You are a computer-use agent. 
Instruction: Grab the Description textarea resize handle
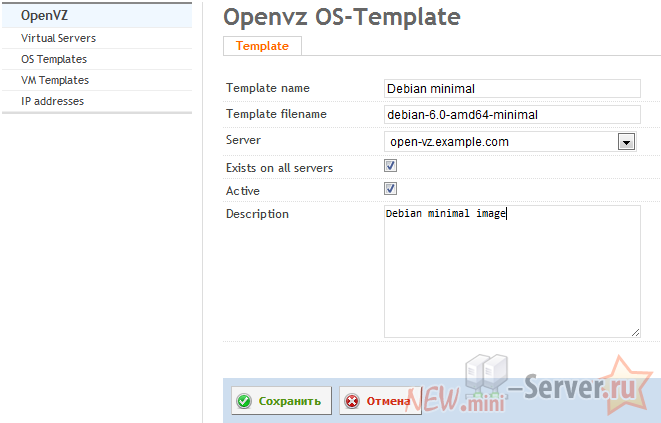(635, 332)
